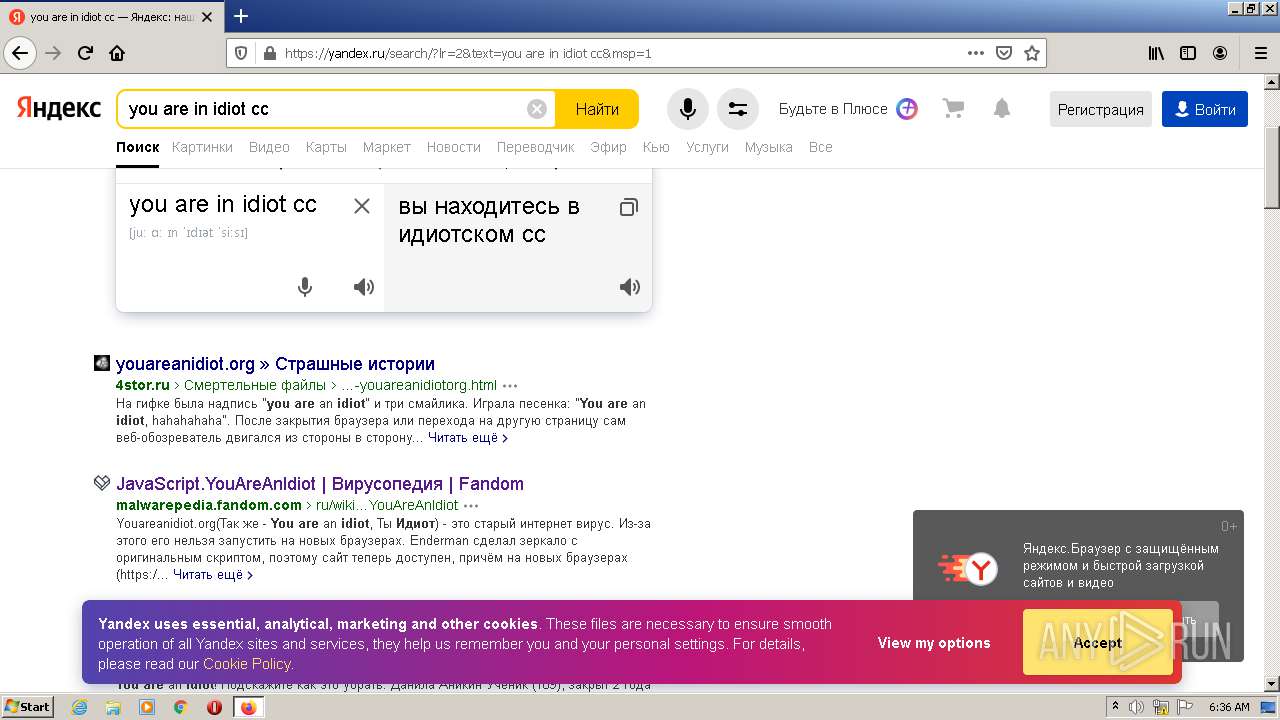Clear the Yandex search box with X

pyautogui.click(x=537, y=109)
